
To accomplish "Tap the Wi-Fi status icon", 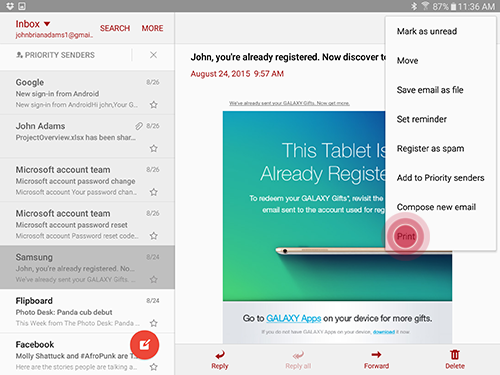I will (425, 6).
